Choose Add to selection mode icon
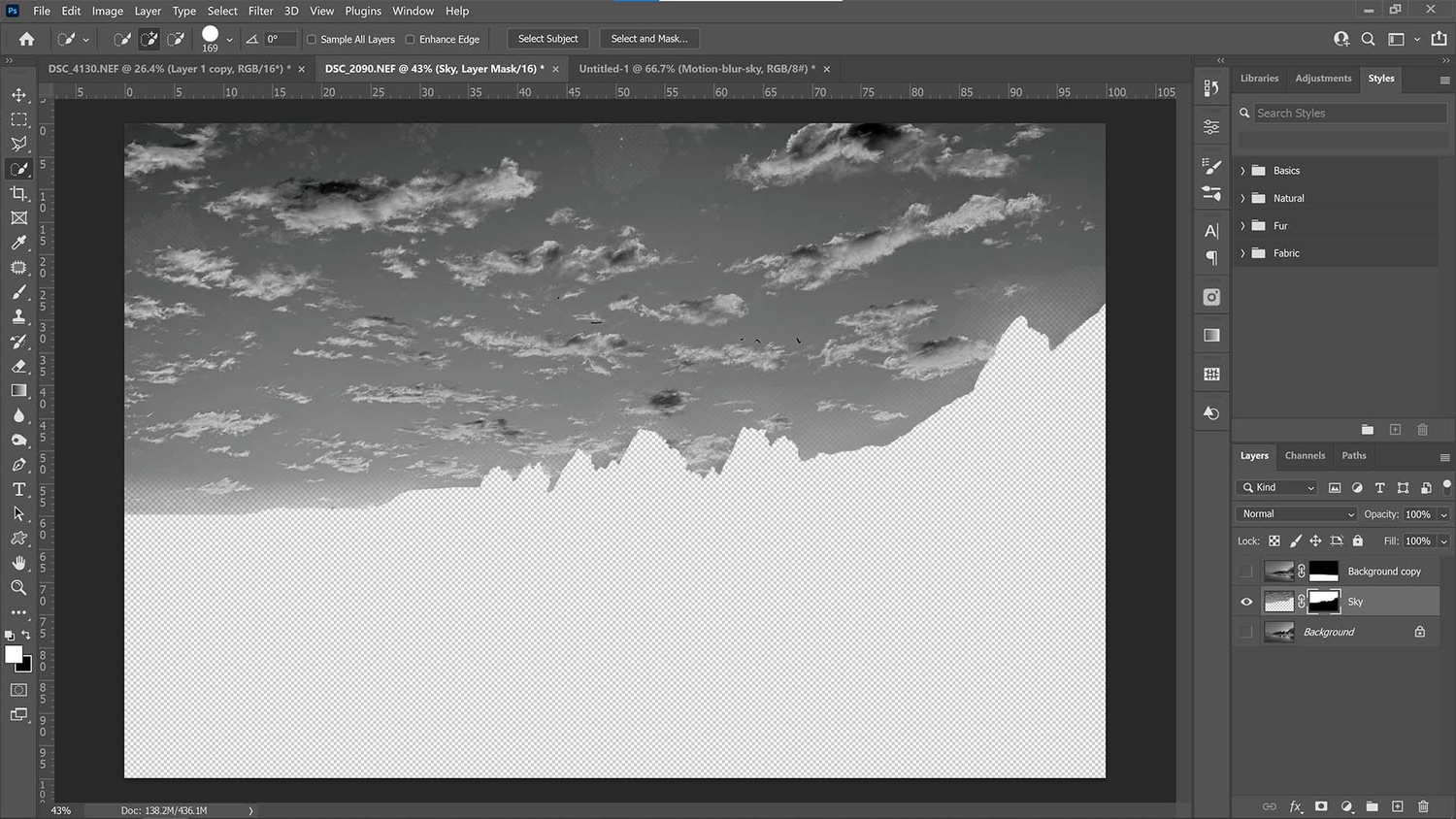1456x819 pixels. click(x=149, y=39)
